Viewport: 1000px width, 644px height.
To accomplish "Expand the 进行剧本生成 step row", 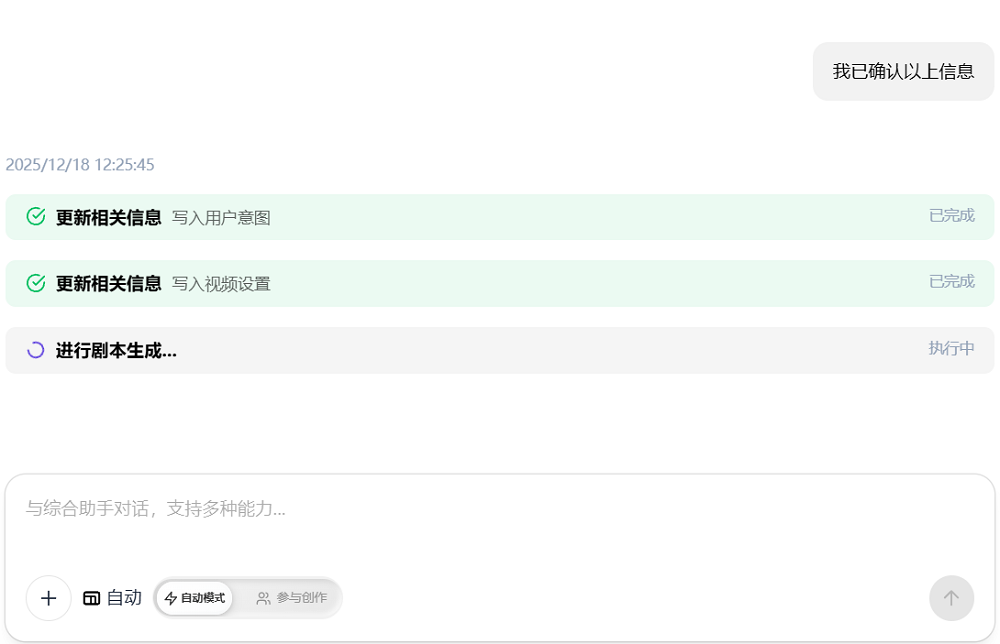I will point(500,350).
